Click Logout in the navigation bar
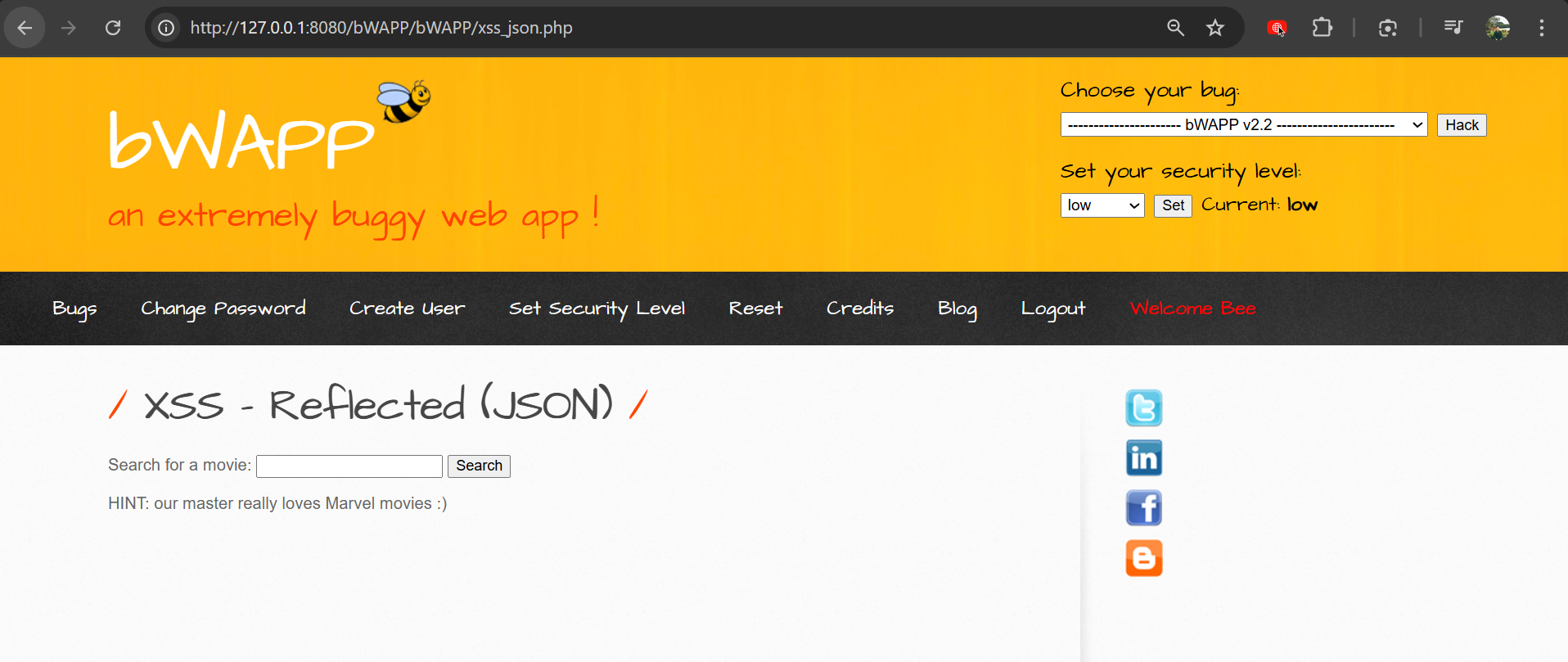This screenshot has height=662, width=1568. pos(1052,308)
